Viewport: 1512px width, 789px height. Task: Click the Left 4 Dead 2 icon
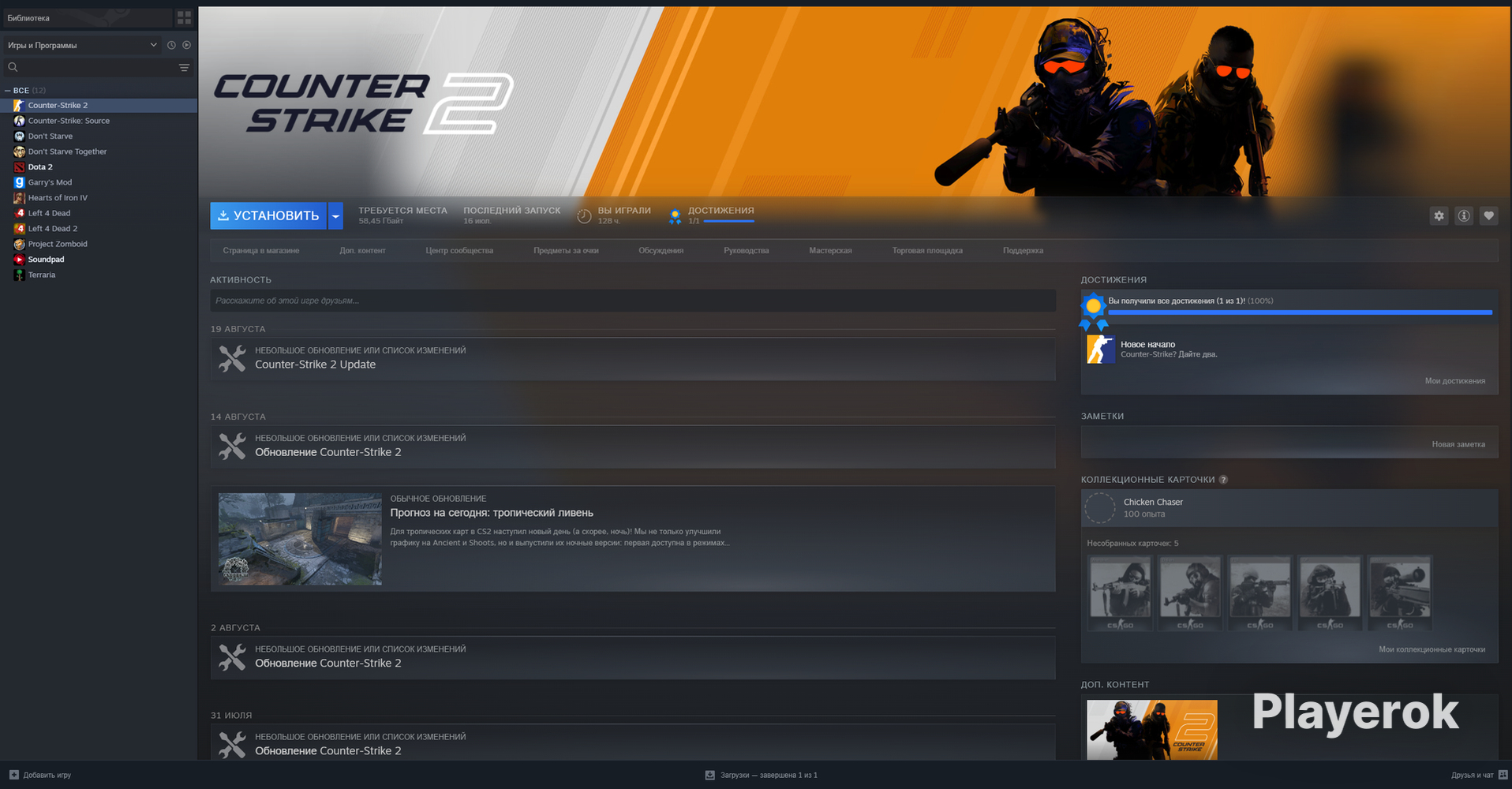20,228
